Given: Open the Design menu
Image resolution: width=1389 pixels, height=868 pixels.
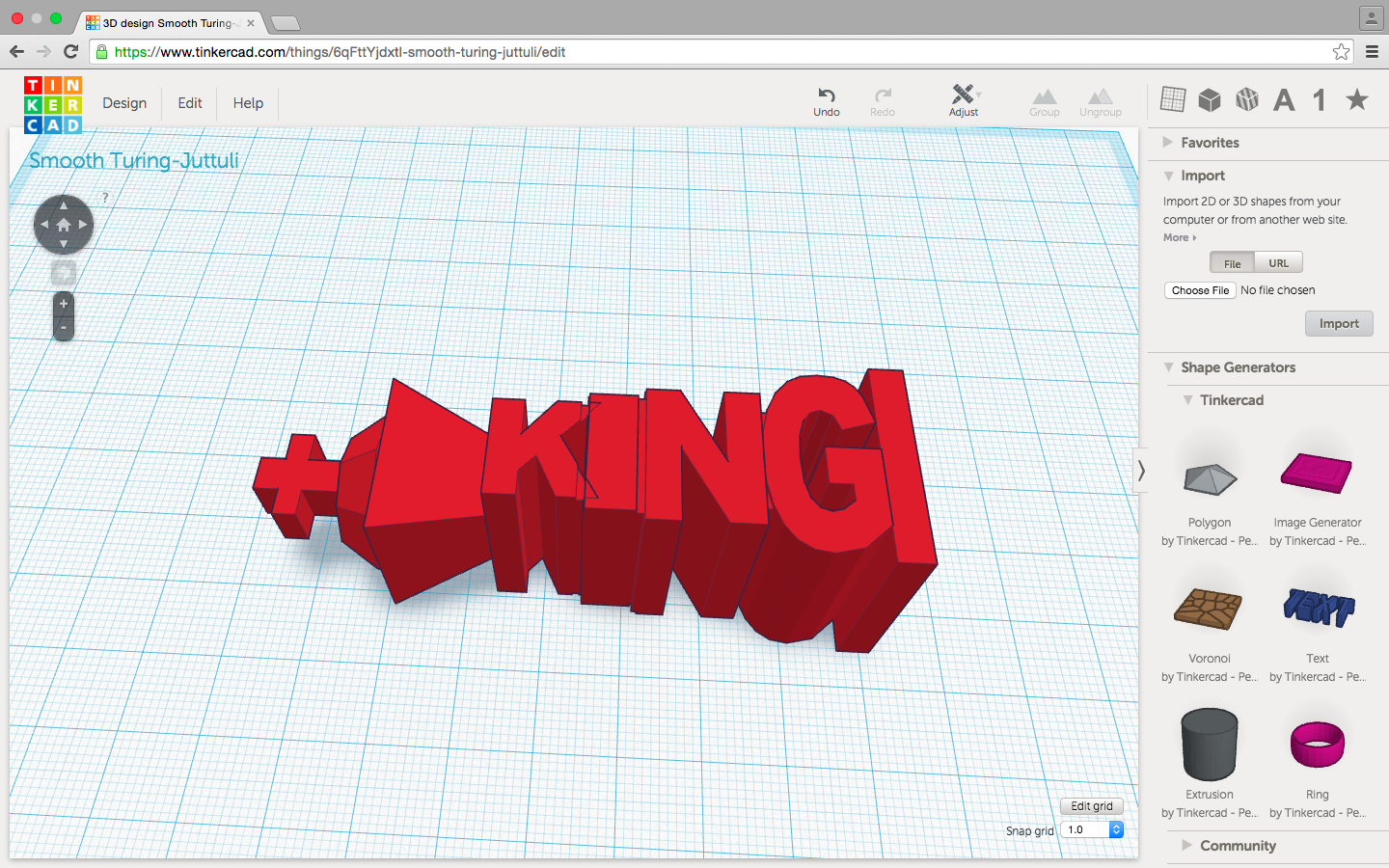Looking at the screenshot, I should click(124, 103).
